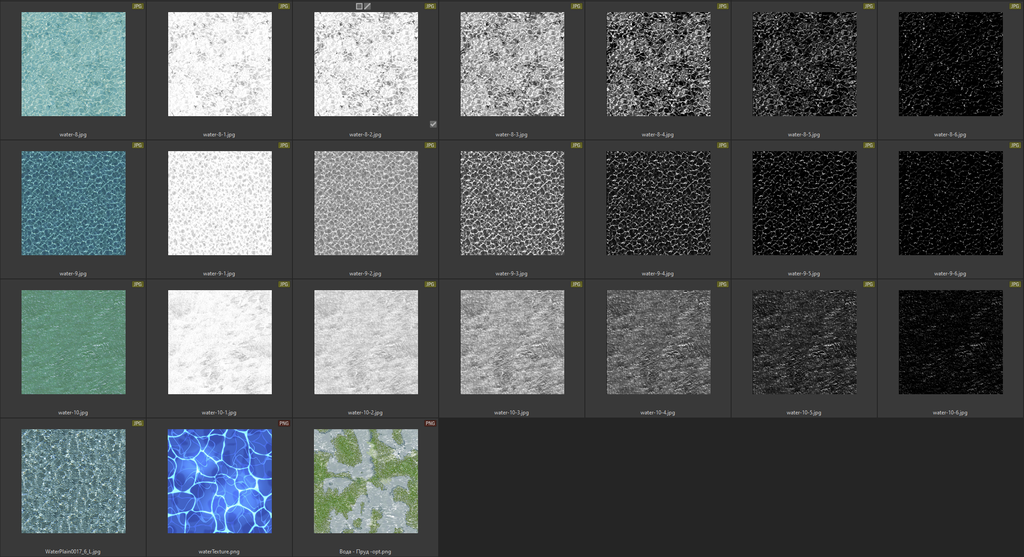The image size is (1024, 557).
Task: Click the JPG badge on the water-10-6.jpg tile
Action: pyautogui.click(x=1015, y=284)
